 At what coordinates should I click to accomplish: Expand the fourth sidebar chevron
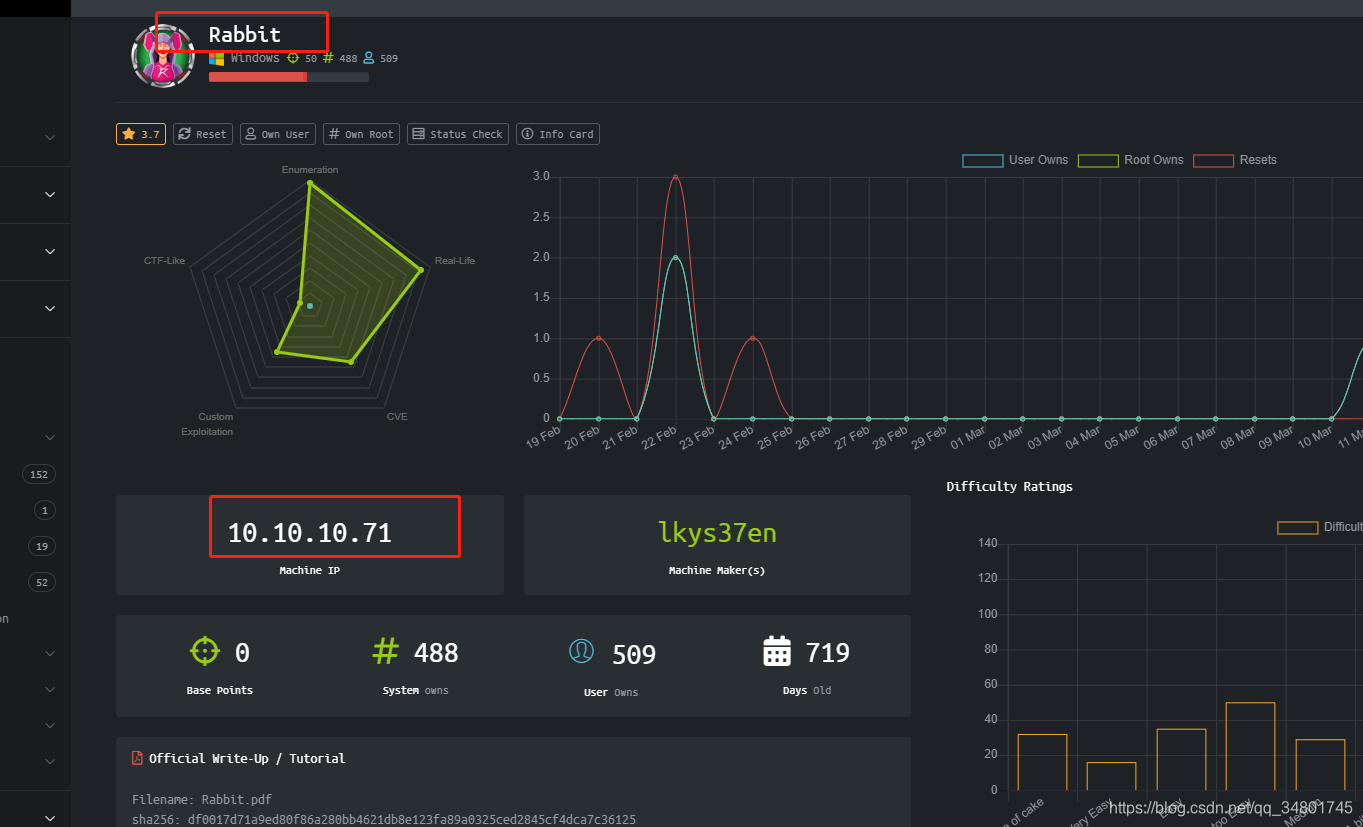50,308
